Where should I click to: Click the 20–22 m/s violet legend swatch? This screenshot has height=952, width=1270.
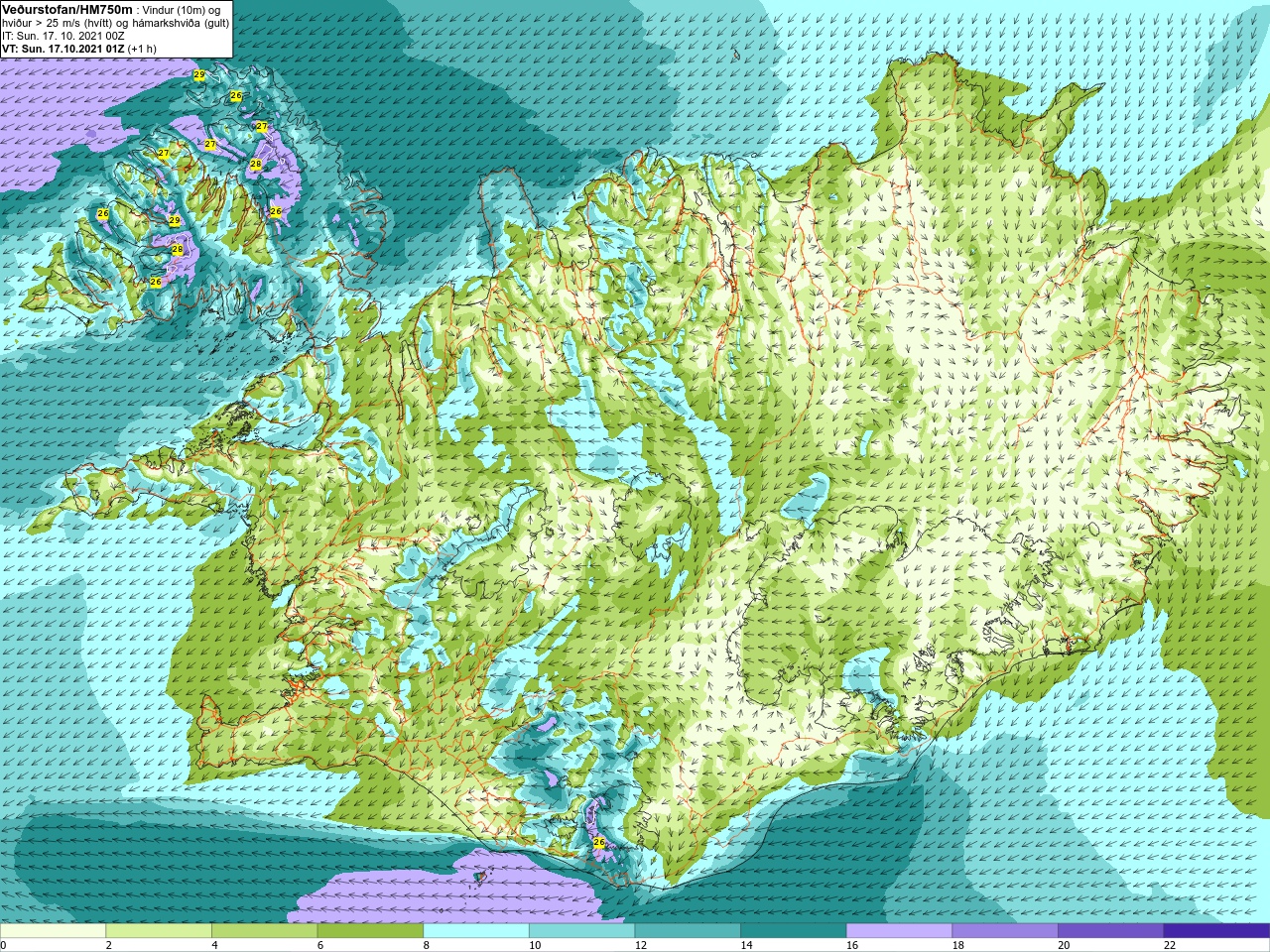(x=1111, y=931)
